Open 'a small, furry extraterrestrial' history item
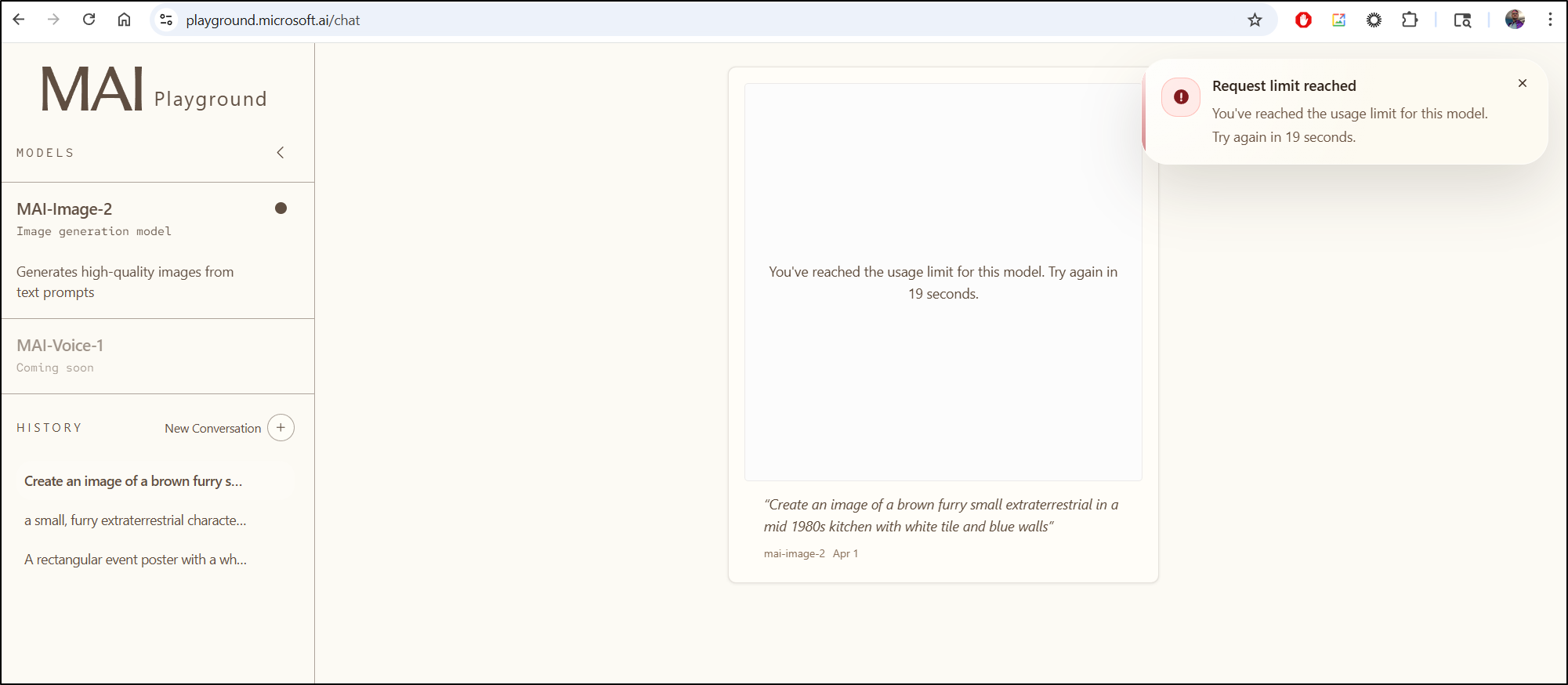The image size is (1568, 685). coord(135,520)
